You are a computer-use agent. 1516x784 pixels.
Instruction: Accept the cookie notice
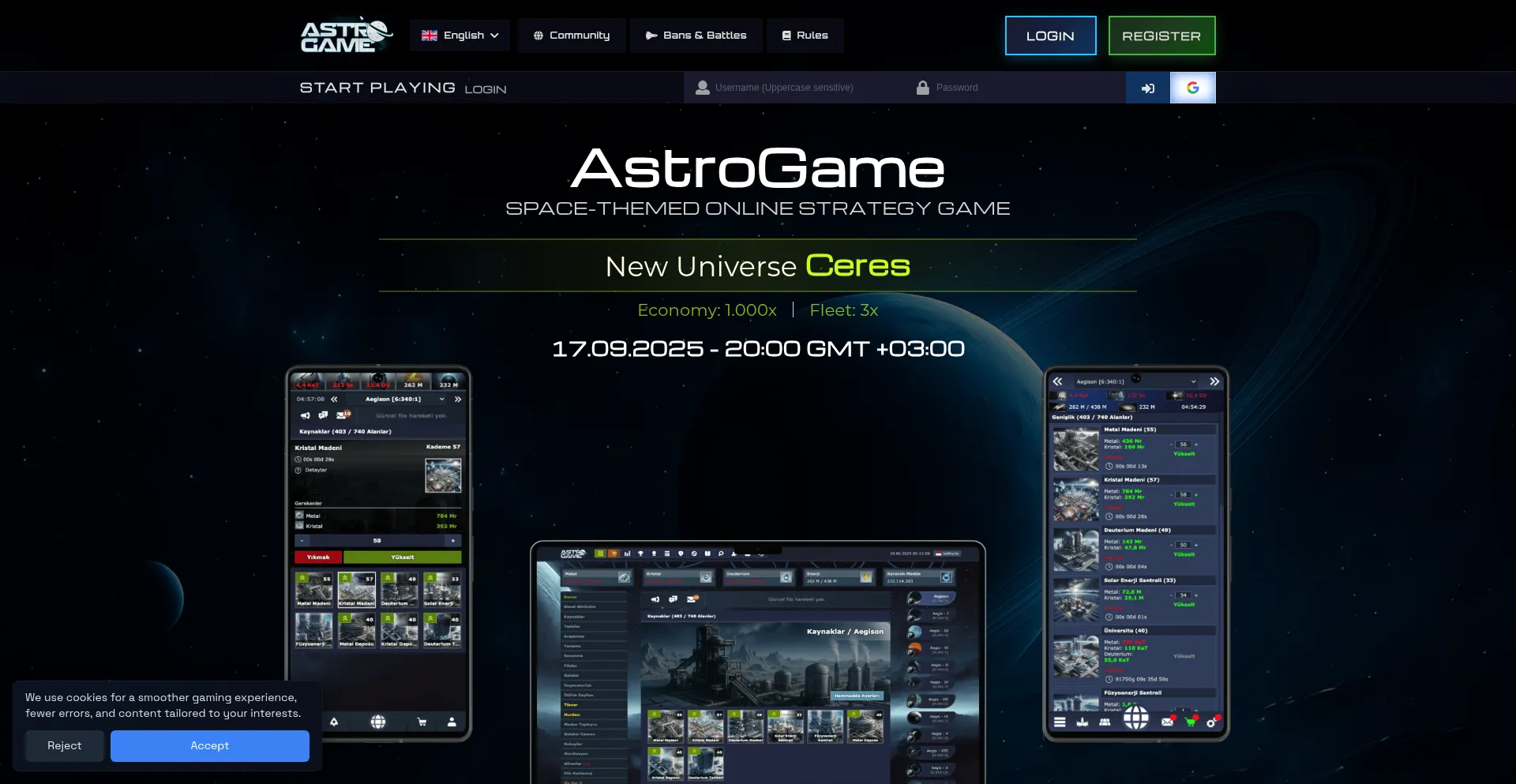[210, 745]
